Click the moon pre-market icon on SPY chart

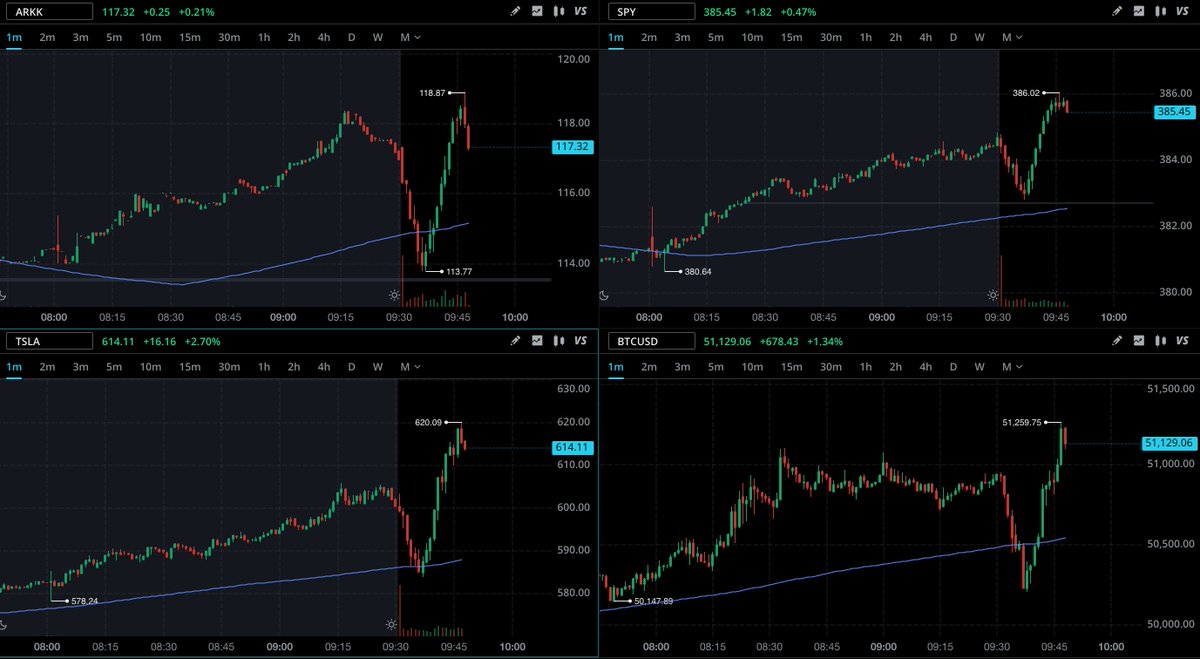click(x=604, y=295)
